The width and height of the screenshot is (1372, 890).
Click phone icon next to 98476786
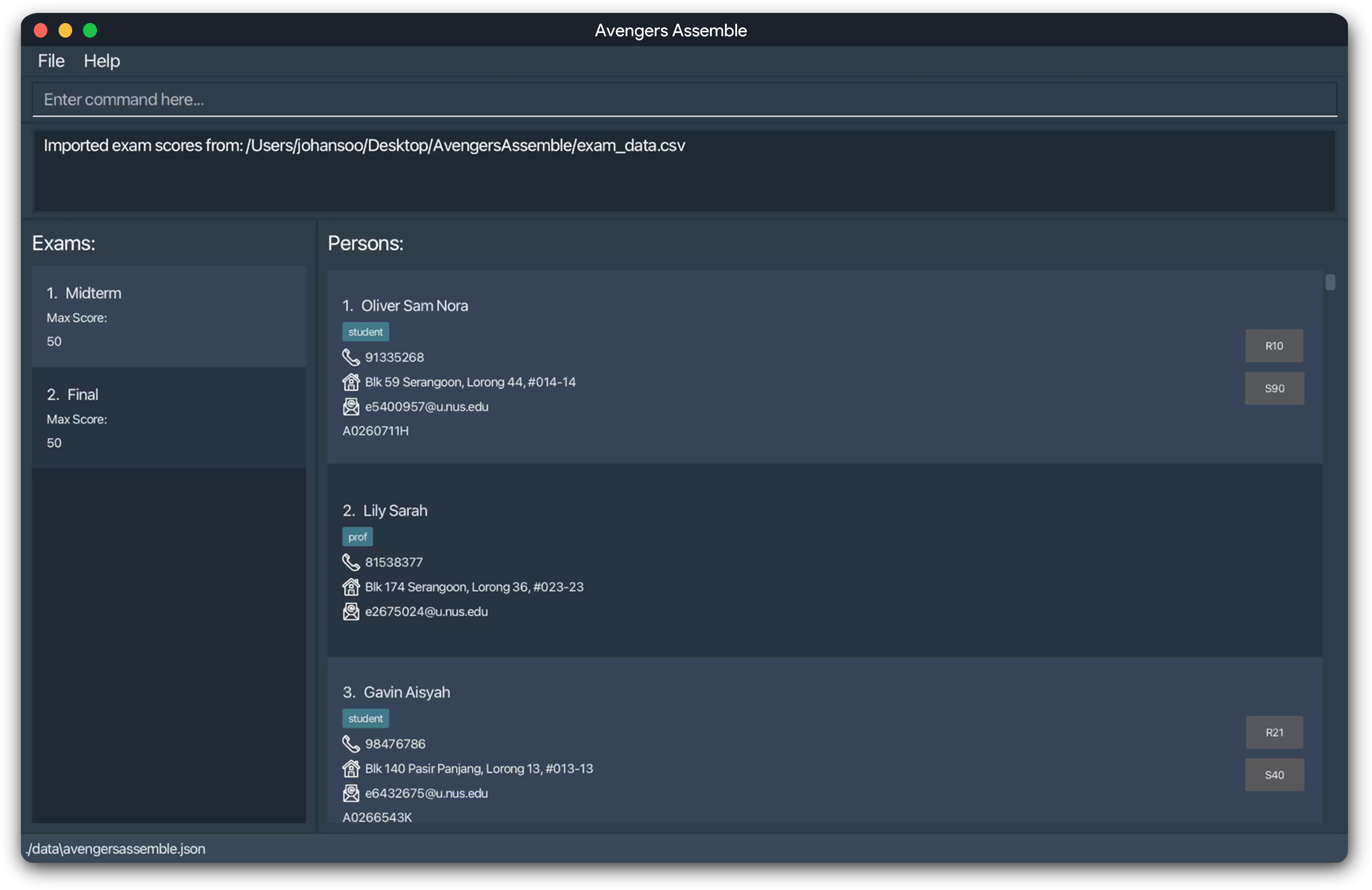[x=350, y=744]
